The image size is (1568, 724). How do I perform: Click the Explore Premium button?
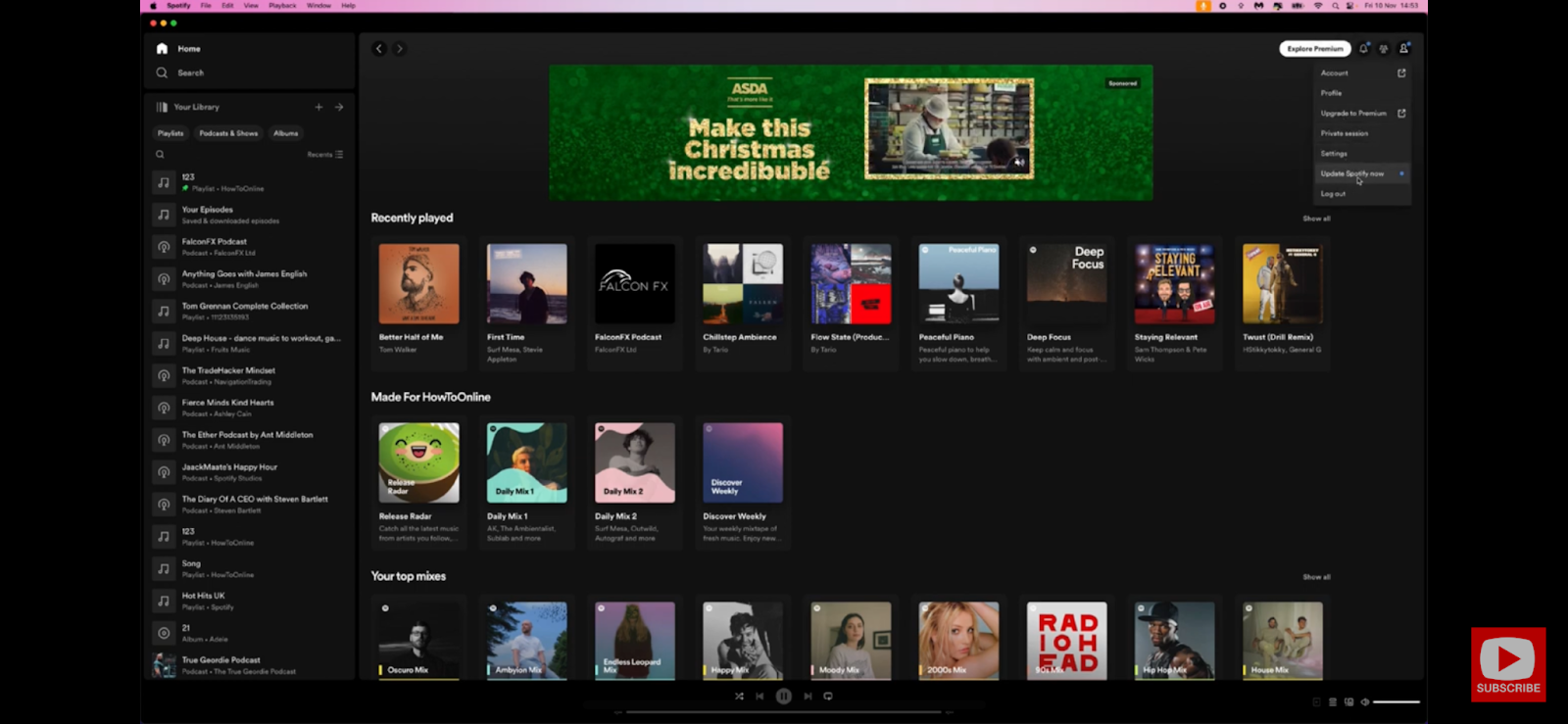click(x=1315, y=49)
